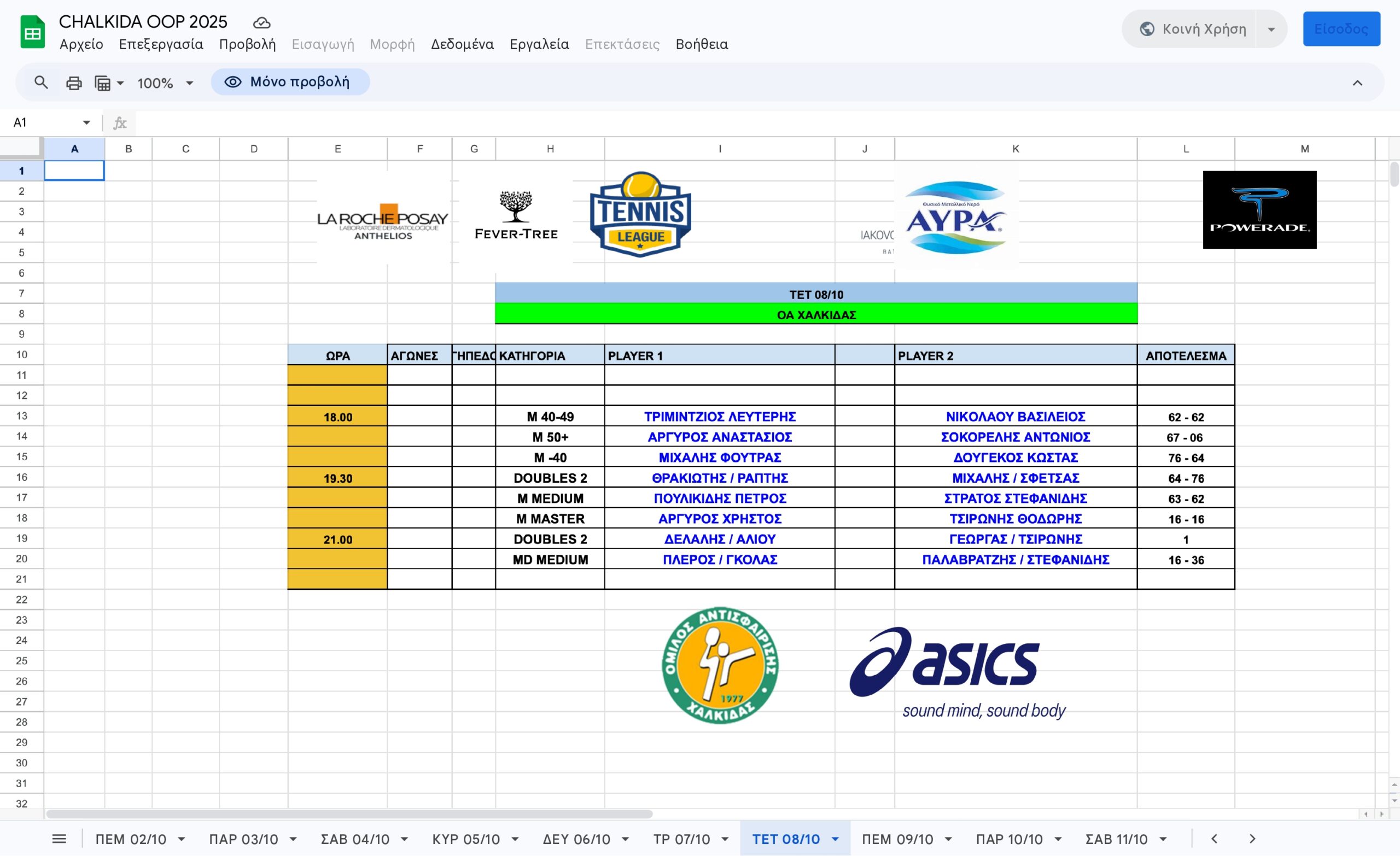Click the Google Sheets home logo
The height and width of the screenshot is (856, 1400).
pyautogui.click(x=32, y=32)
